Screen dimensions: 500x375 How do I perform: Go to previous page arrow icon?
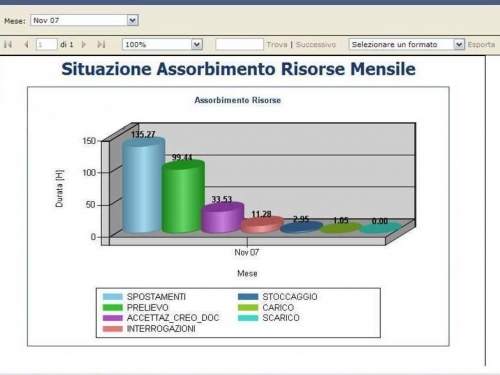[26, 44]
